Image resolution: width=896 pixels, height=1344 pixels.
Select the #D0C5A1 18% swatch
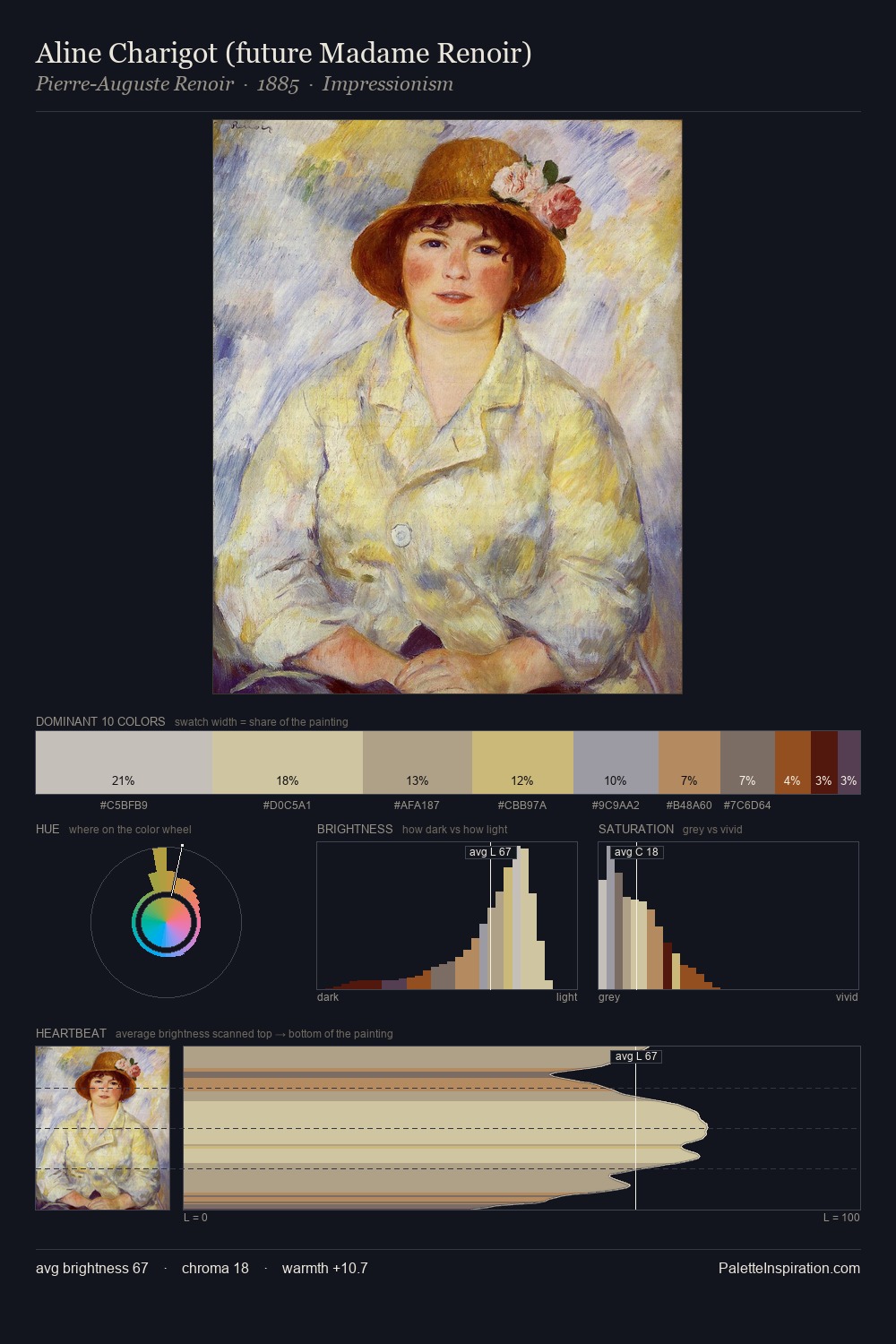[x=288, y=762]
